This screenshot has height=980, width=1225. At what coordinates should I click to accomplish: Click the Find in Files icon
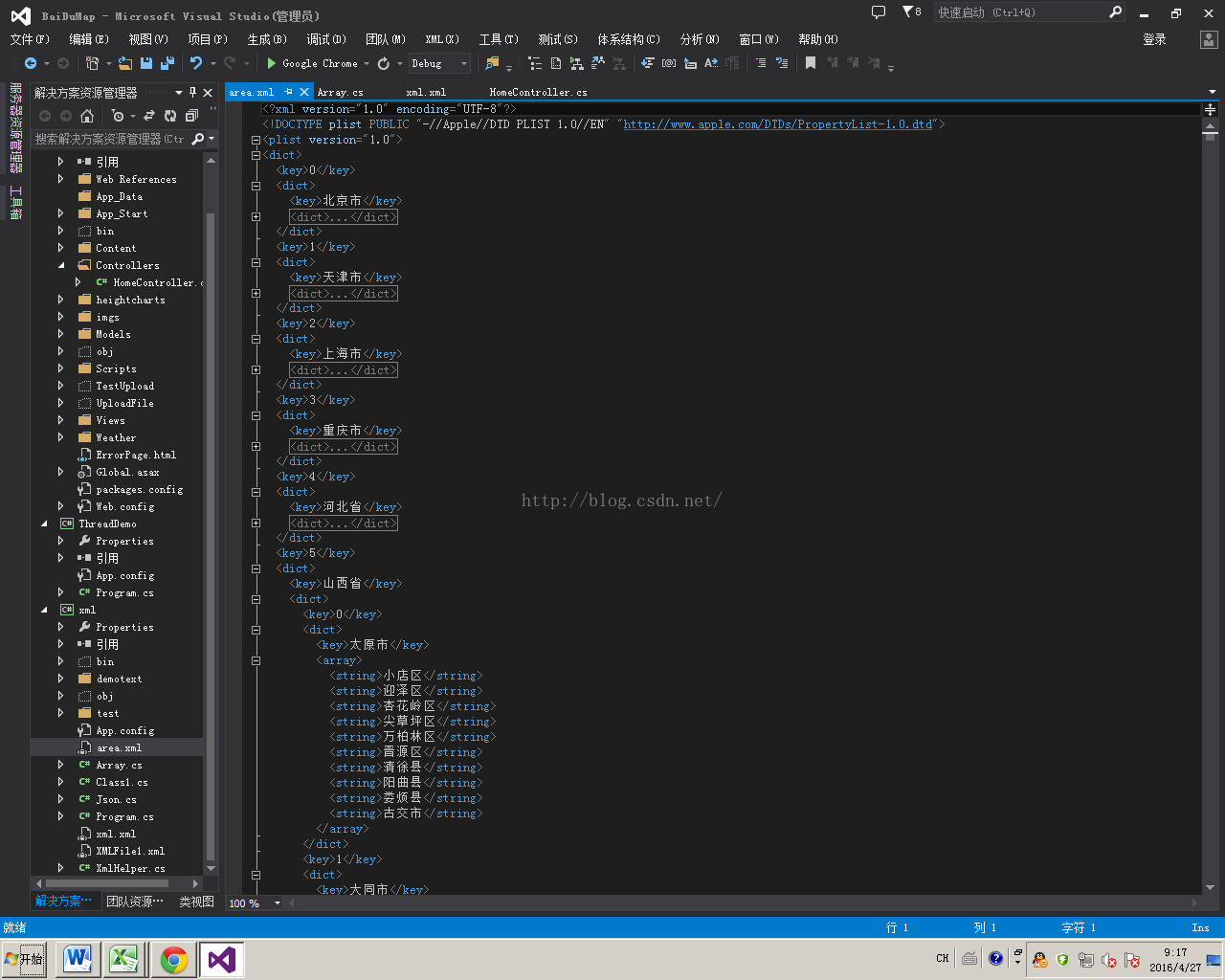492,63
